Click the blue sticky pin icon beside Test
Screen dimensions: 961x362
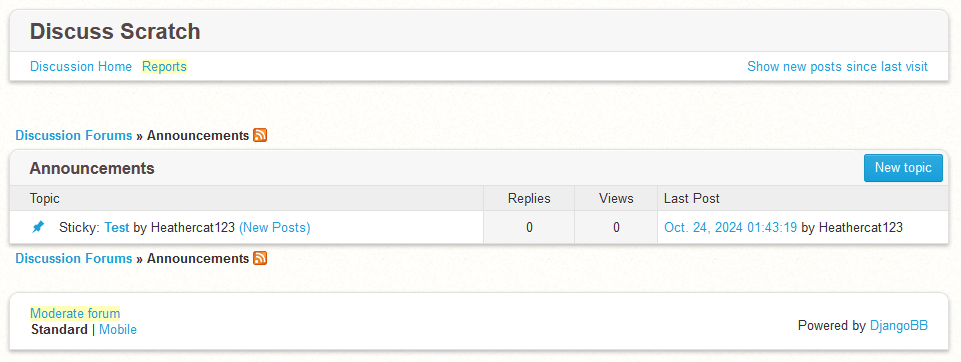pyautogui.click(x=38, y=227)
